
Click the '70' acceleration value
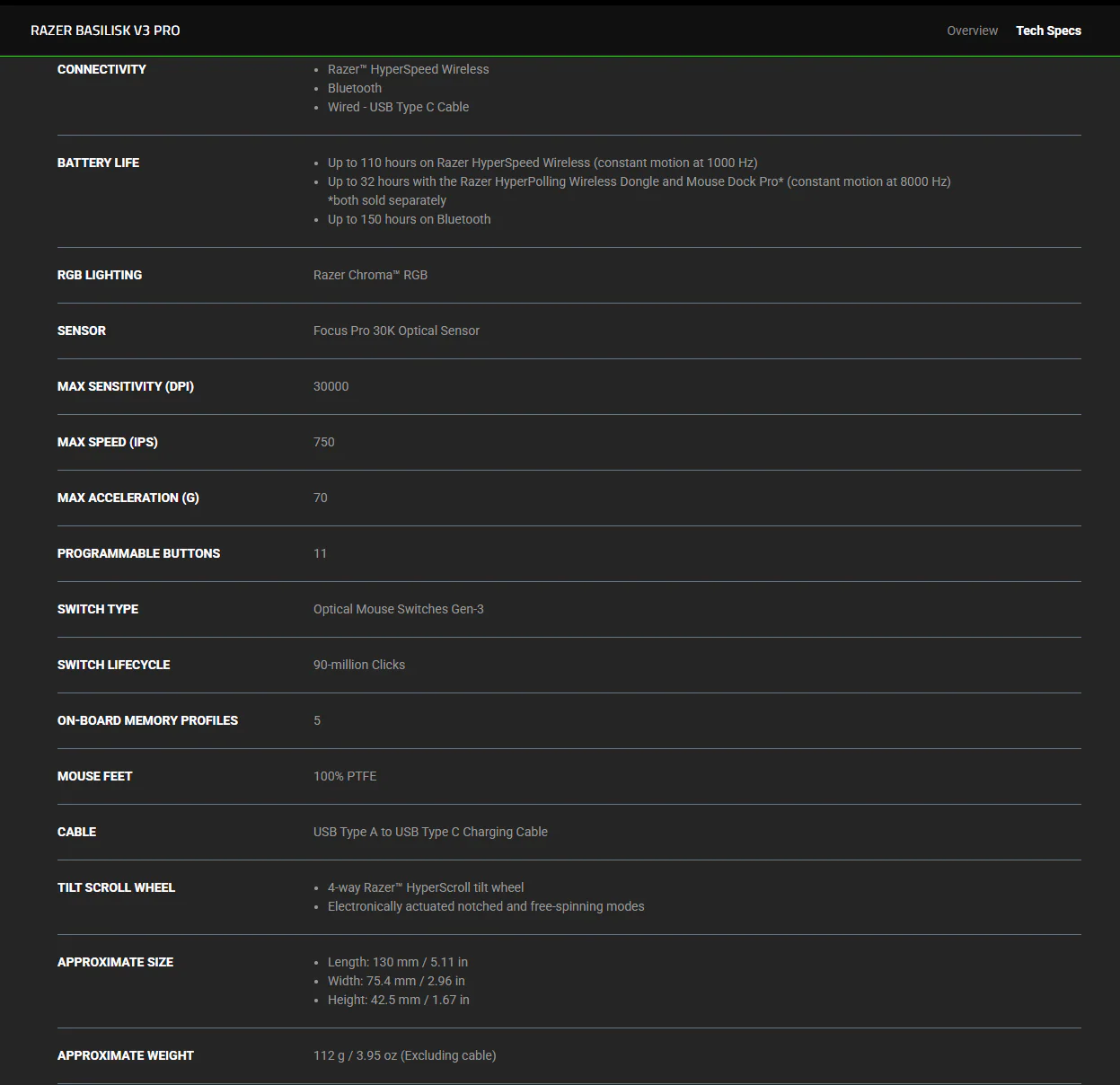(x=321, y=498)
